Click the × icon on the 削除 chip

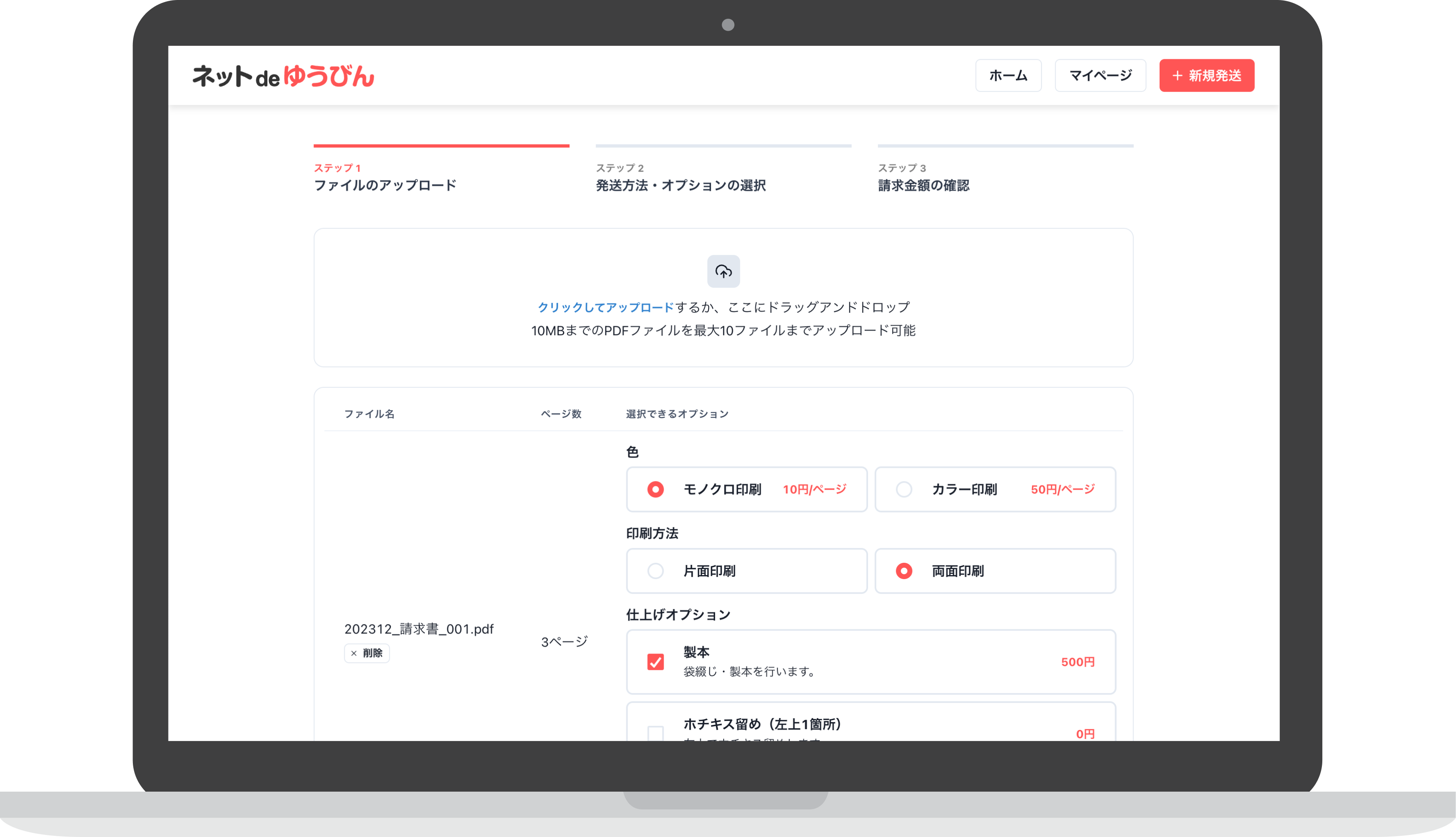pyautogui.click(x=354, y=653)
